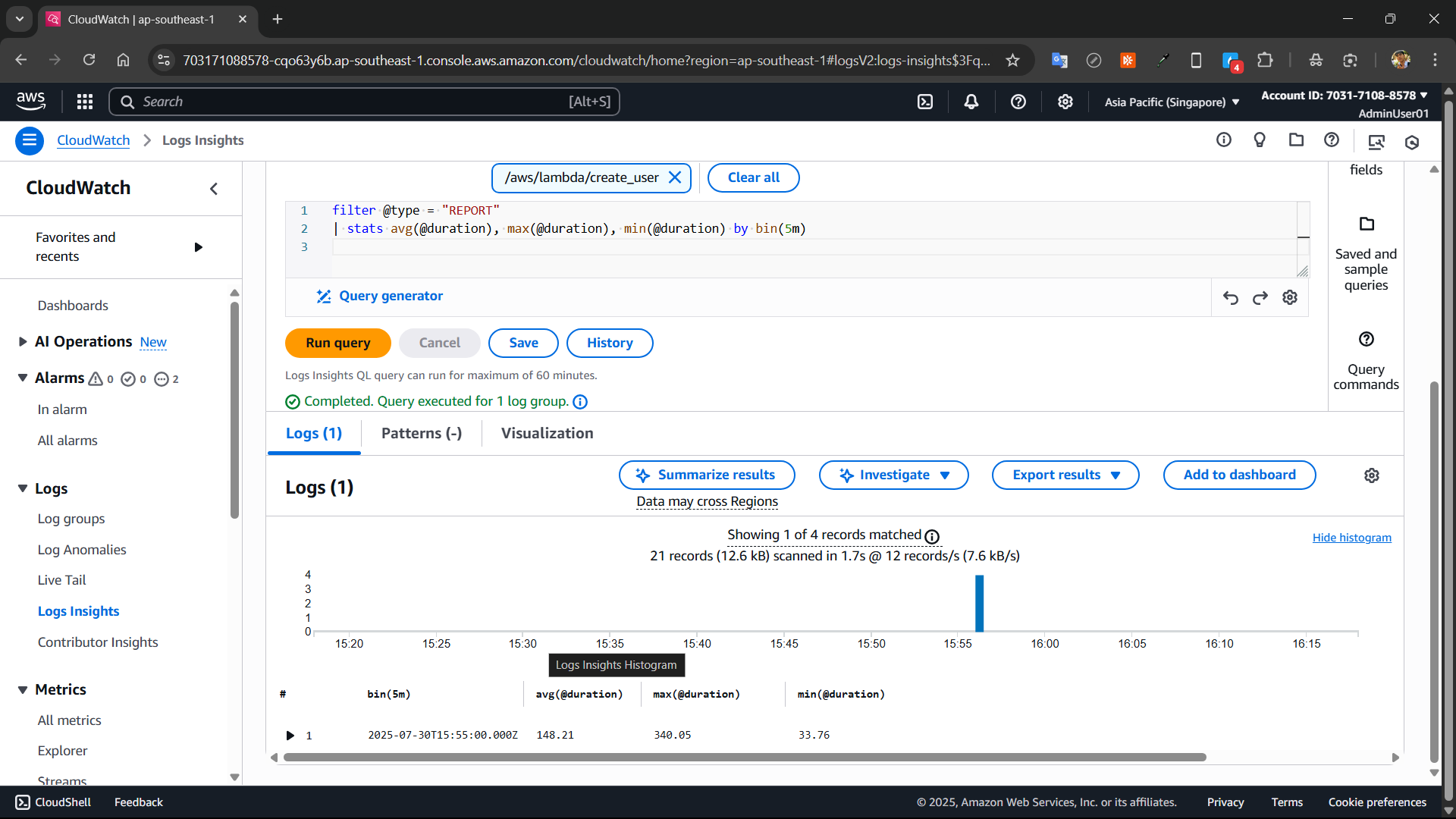1456x819 pixels.
Task: Collapse the Metrics navigation section
Action: click(x=23, y=689)
